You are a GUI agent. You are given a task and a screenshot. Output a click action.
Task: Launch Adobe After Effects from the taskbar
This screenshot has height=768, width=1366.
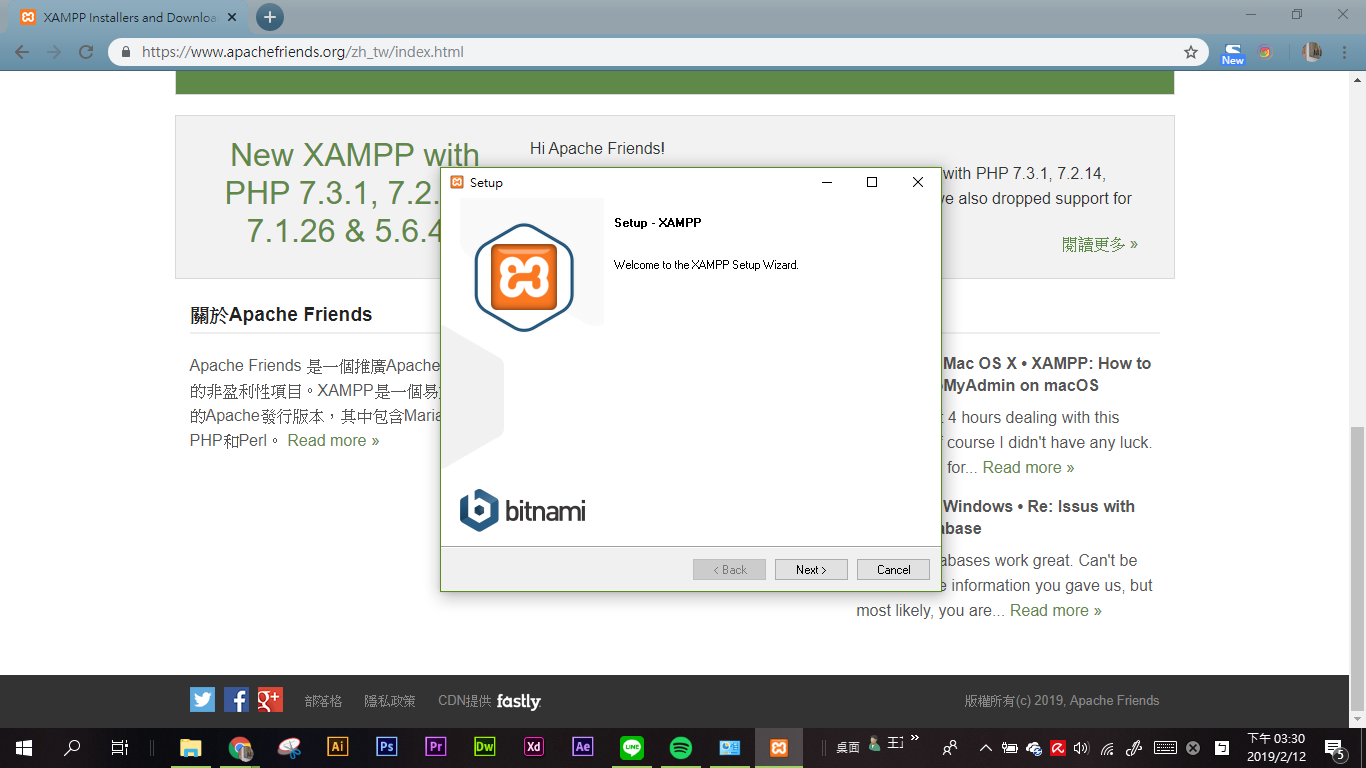[583, 747]
